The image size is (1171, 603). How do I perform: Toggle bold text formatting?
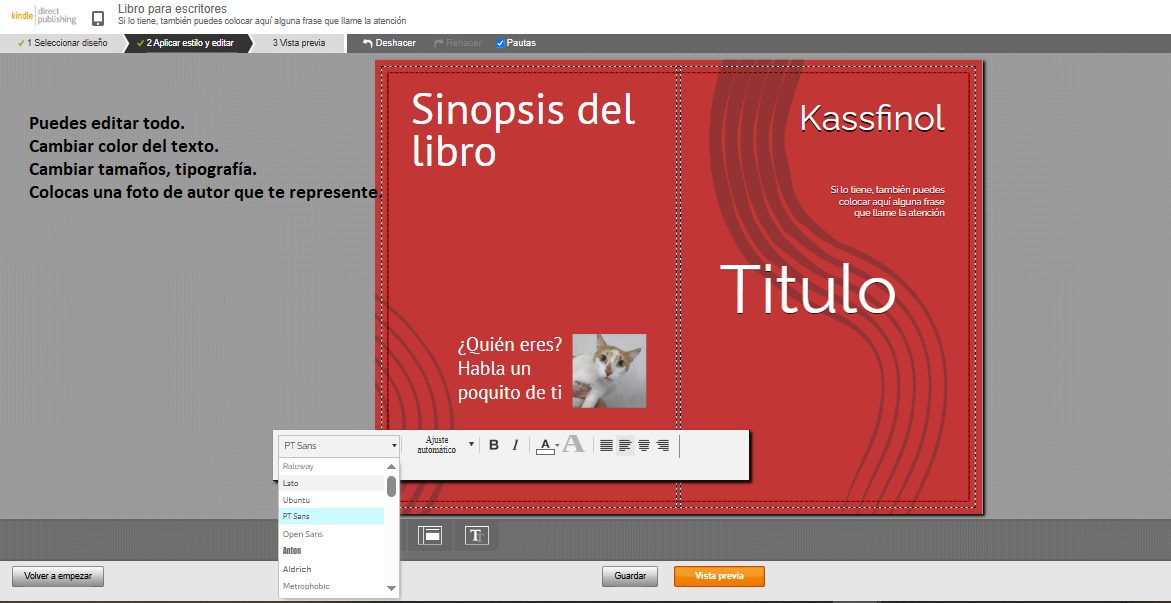(x=494, y=445)
